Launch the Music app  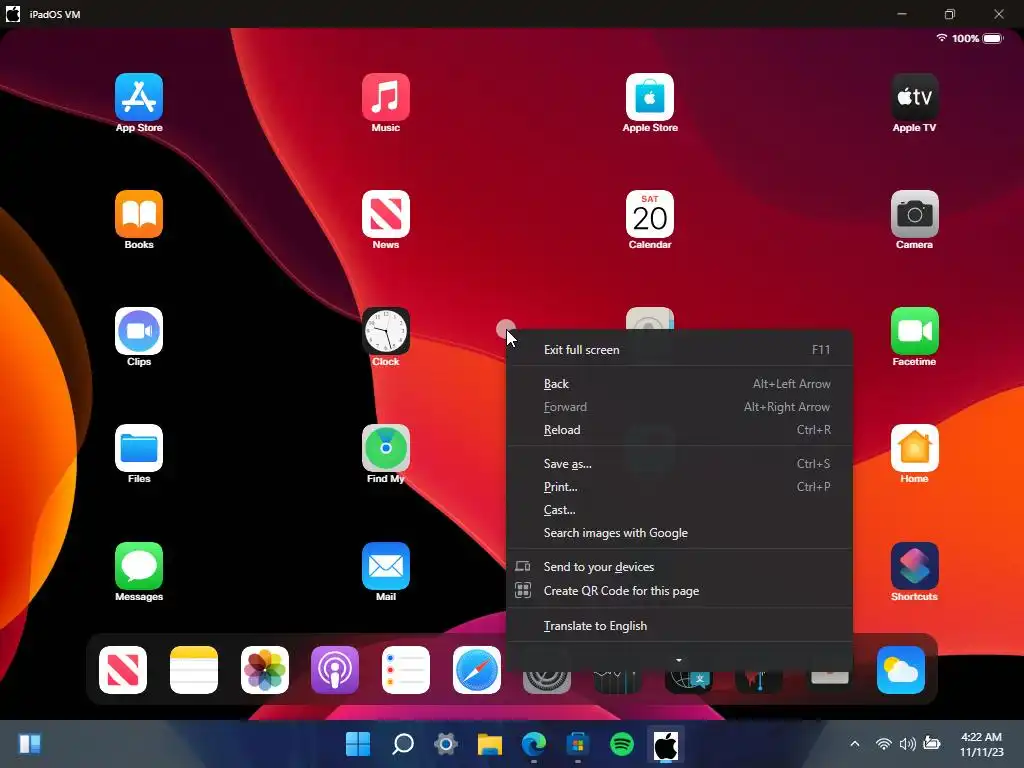(385, 97)
